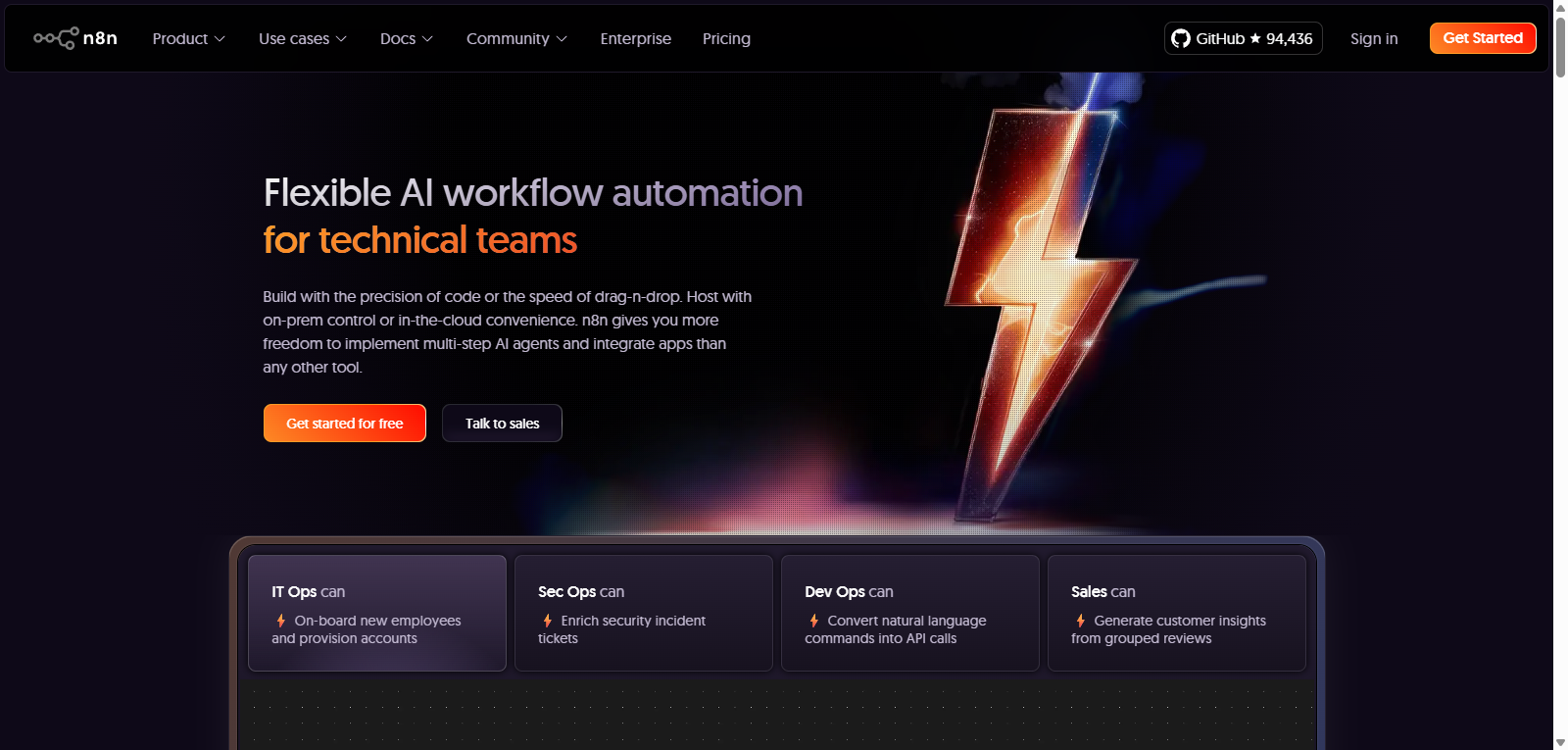Expand the Docs dropdown chevron
This screenshot has height=750, width=1568.
point(427,39)
